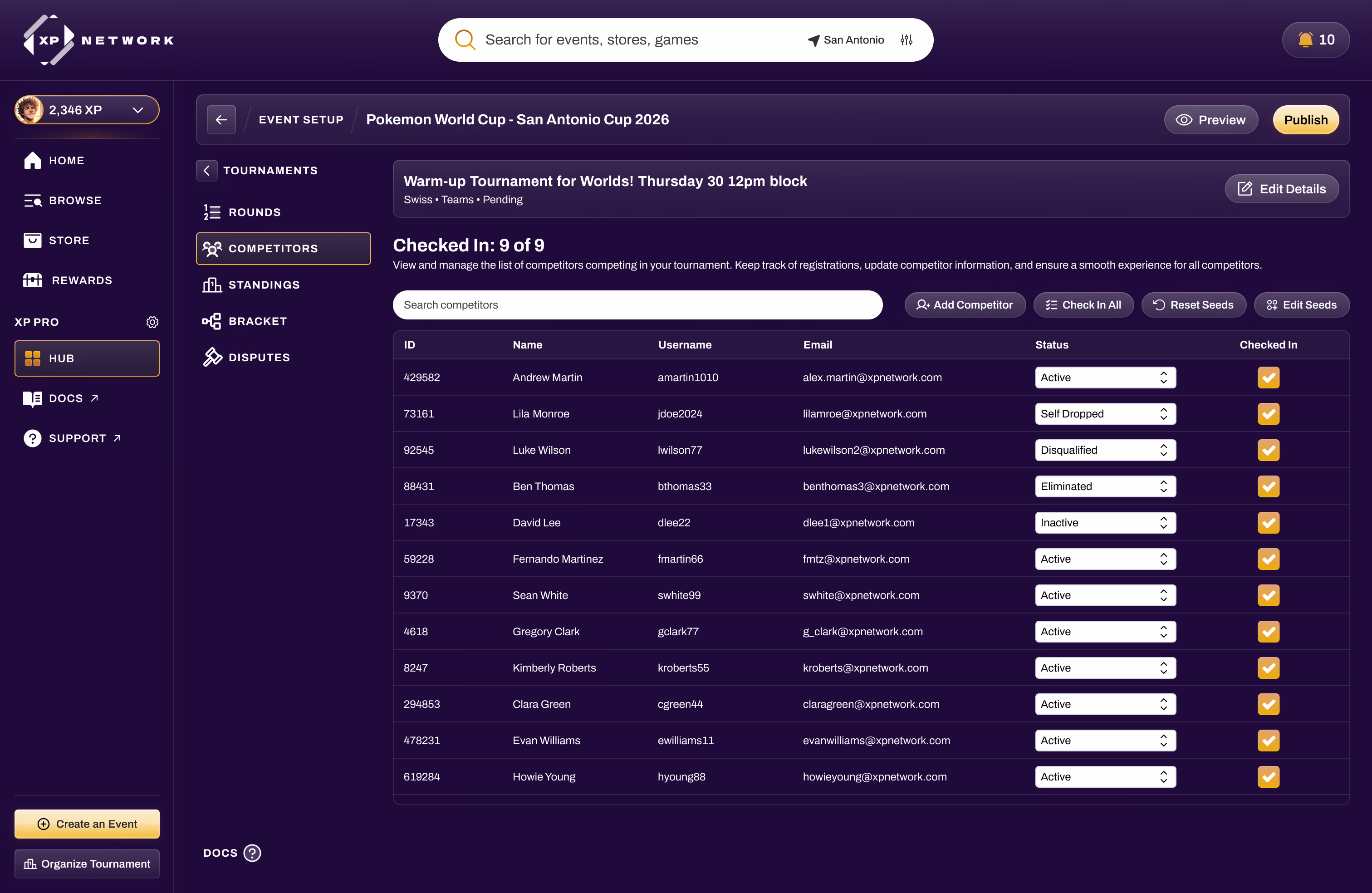Uncheck Checked In for David Lee

1268,522
